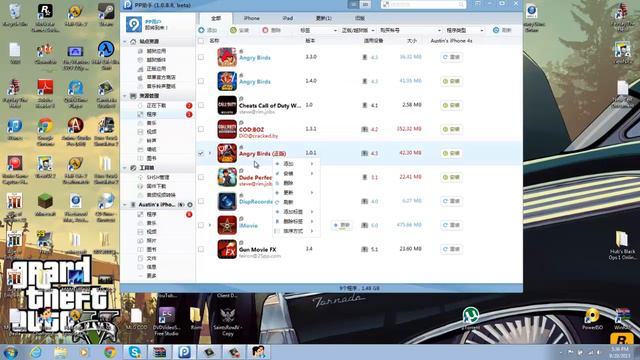The width and height of the screenshot is (640, 360).
Task: Check the iMovie row checkbox
Action: point(201,225)
